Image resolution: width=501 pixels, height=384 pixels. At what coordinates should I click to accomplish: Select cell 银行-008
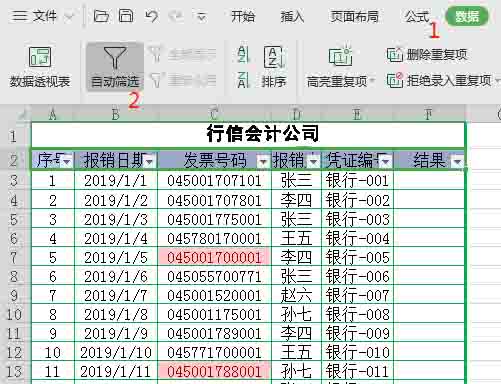point(357,314)
